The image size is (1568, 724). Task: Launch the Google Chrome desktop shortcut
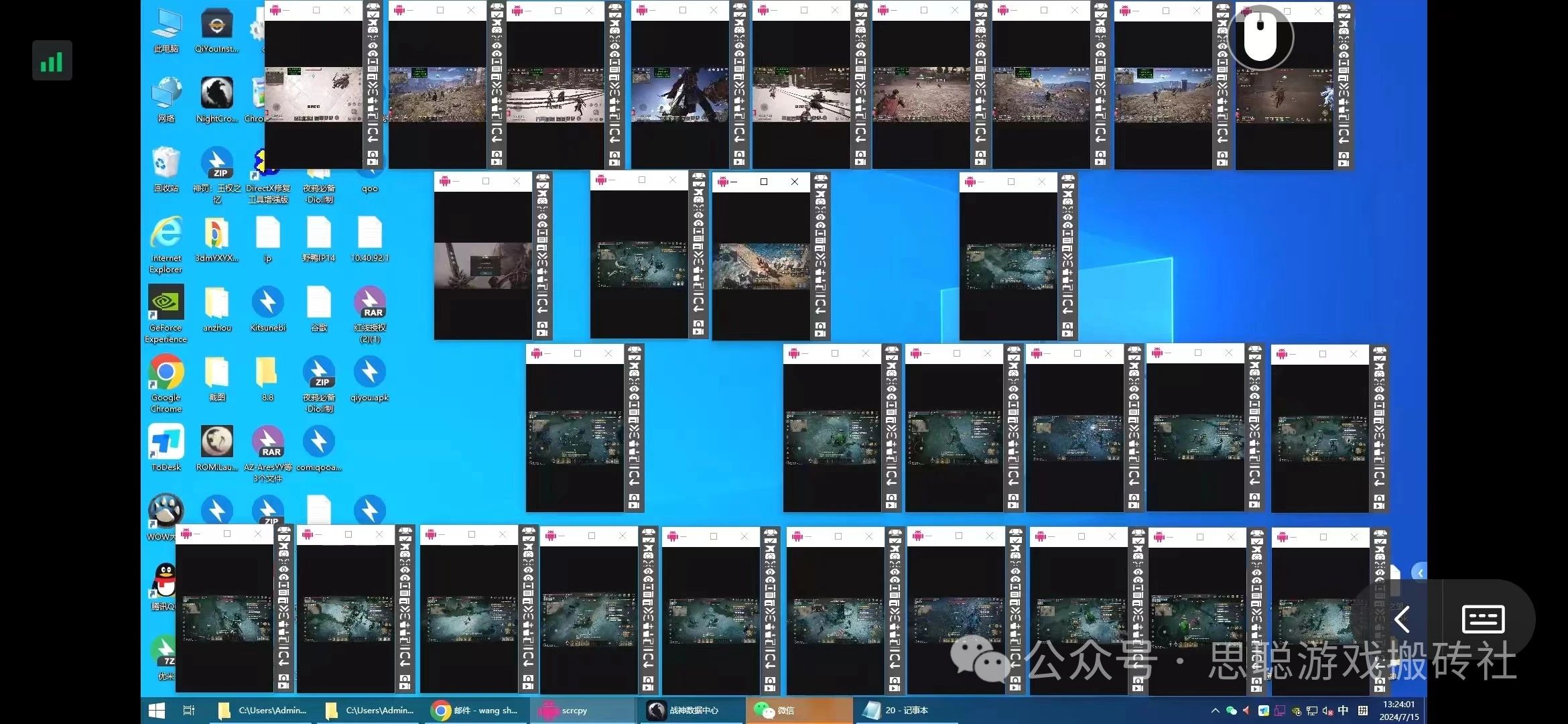[x=166, y=373]
